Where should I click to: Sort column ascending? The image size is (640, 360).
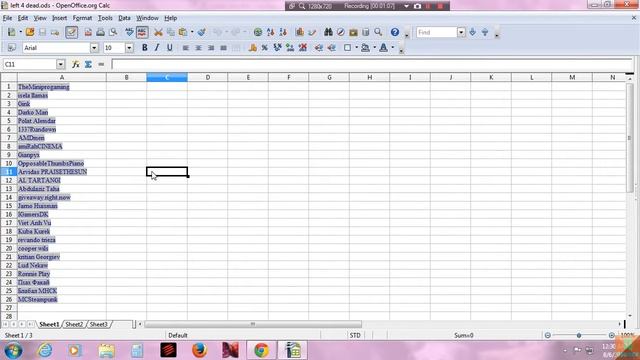(x=270, y=32)
